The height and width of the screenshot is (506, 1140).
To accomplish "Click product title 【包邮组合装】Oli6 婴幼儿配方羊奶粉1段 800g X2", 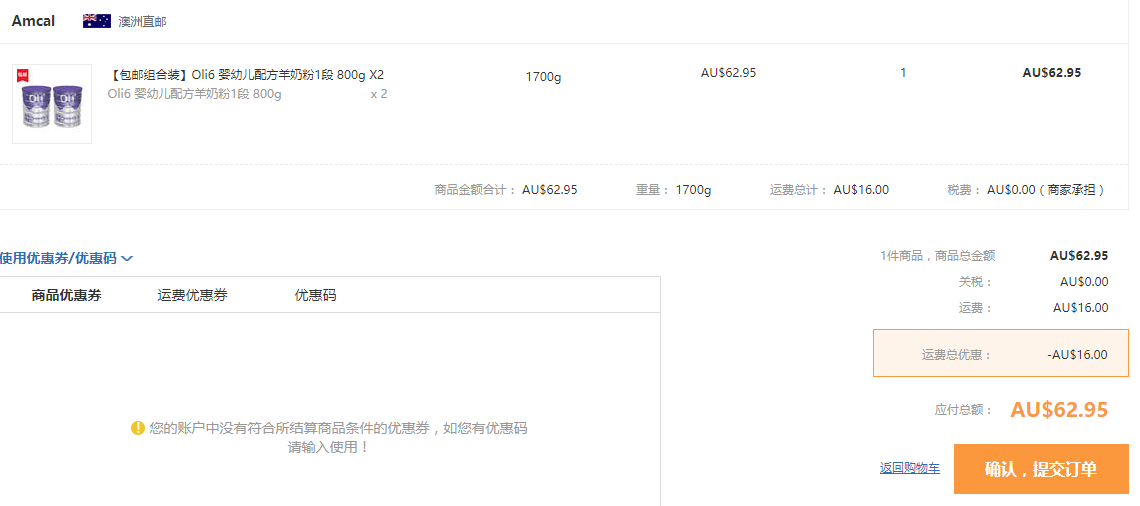I will 246,75.
